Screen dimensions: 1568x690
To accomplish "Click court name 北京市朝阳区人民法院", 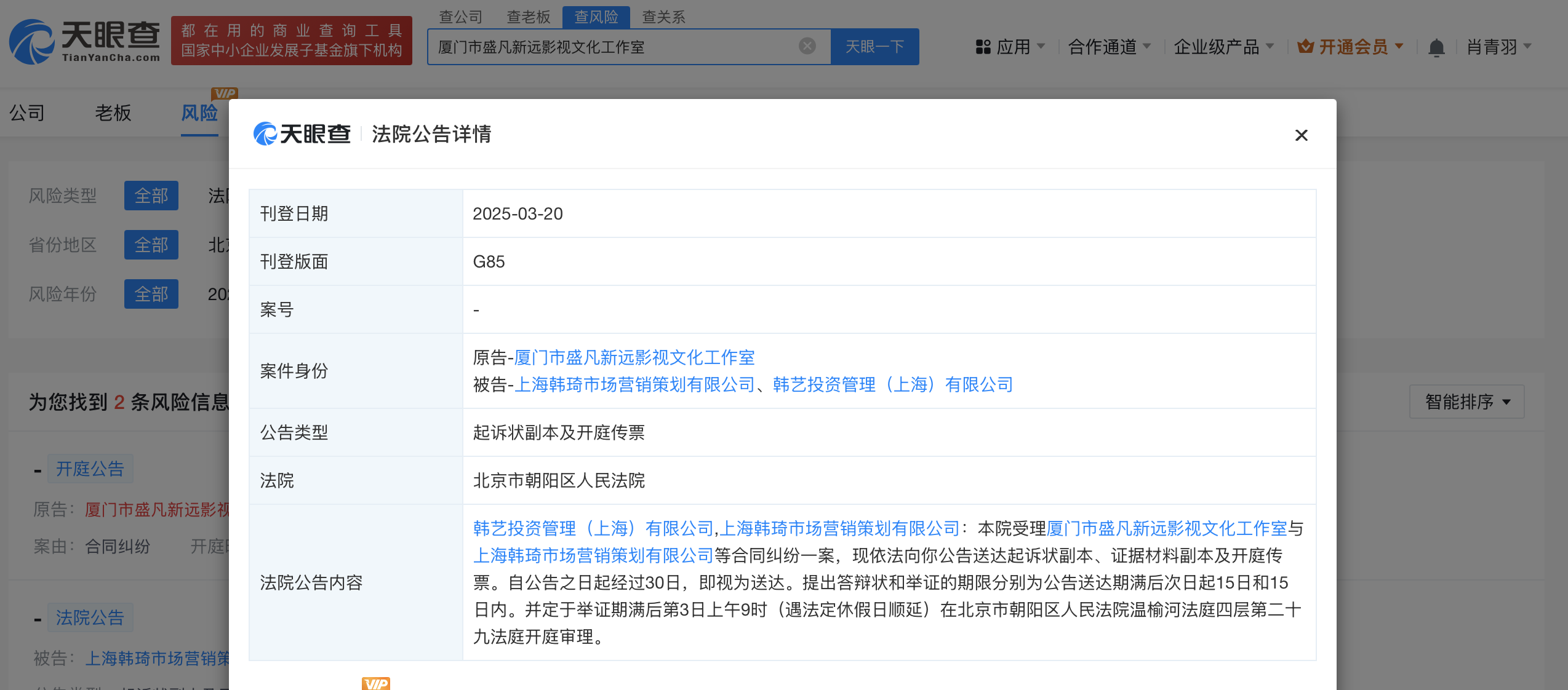I will [x=559, y=480].
